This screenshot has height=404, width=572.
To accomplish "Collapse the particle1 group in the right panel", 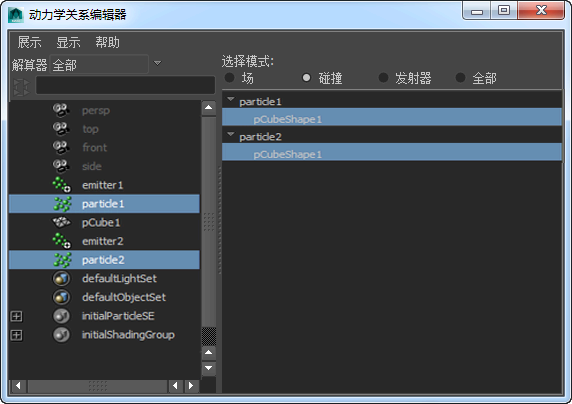I will pyautogui.click(x=231, y=99).
